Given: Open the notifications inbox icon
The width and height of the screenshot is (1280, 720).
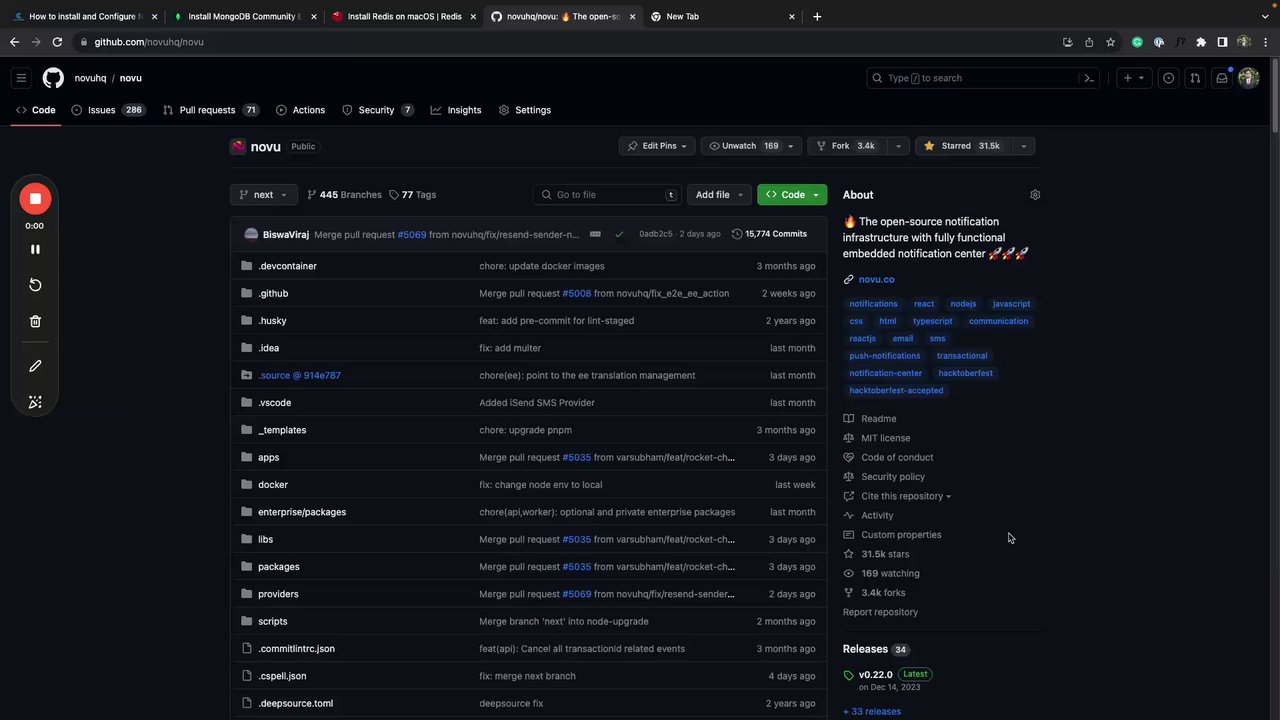Looking at the screenshot, I should [1222, 78].
